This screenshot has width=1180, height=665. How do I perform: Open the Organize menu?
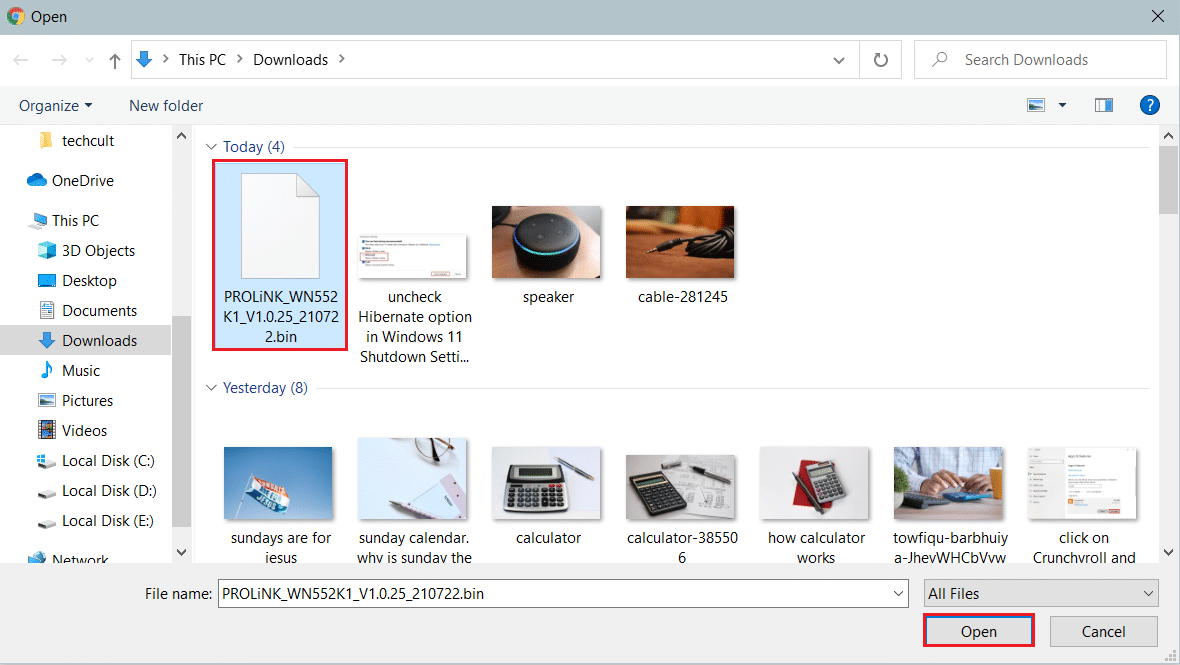tap(56, 105)
